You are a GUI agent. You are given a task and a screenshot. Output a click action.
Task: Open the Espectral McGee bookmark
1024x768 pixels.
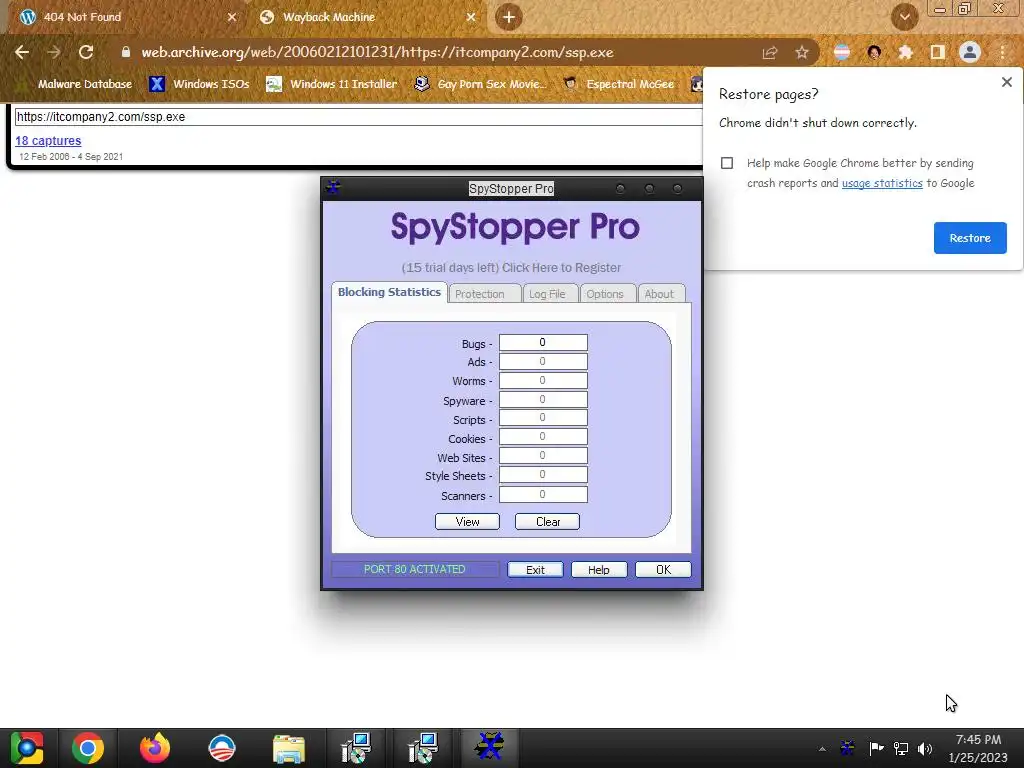coord(619,84)
